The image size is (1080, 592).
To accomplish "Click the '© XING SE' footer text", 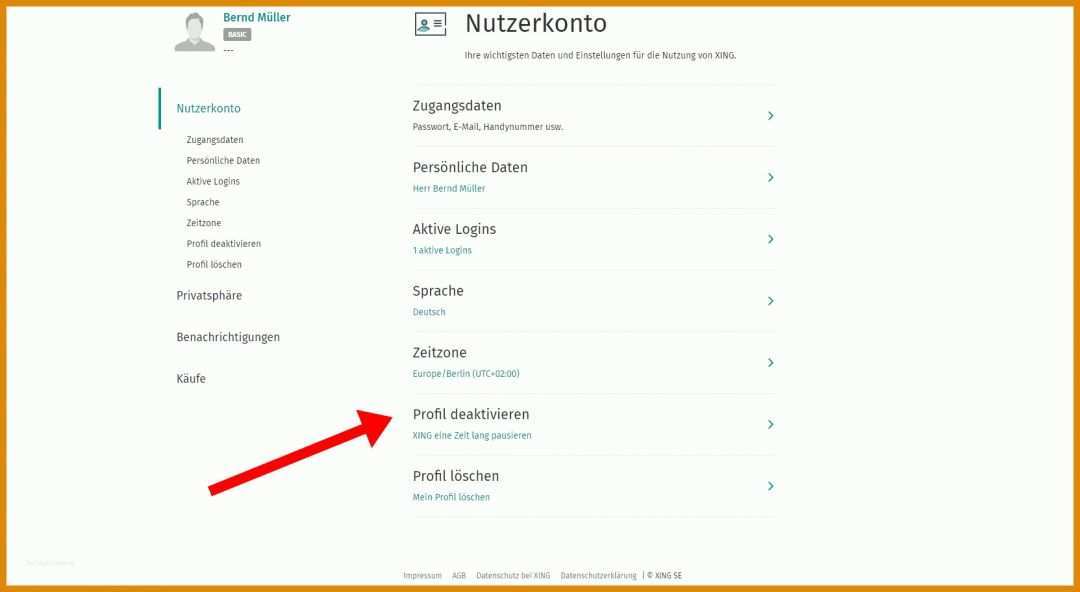I will click(665, 575).
